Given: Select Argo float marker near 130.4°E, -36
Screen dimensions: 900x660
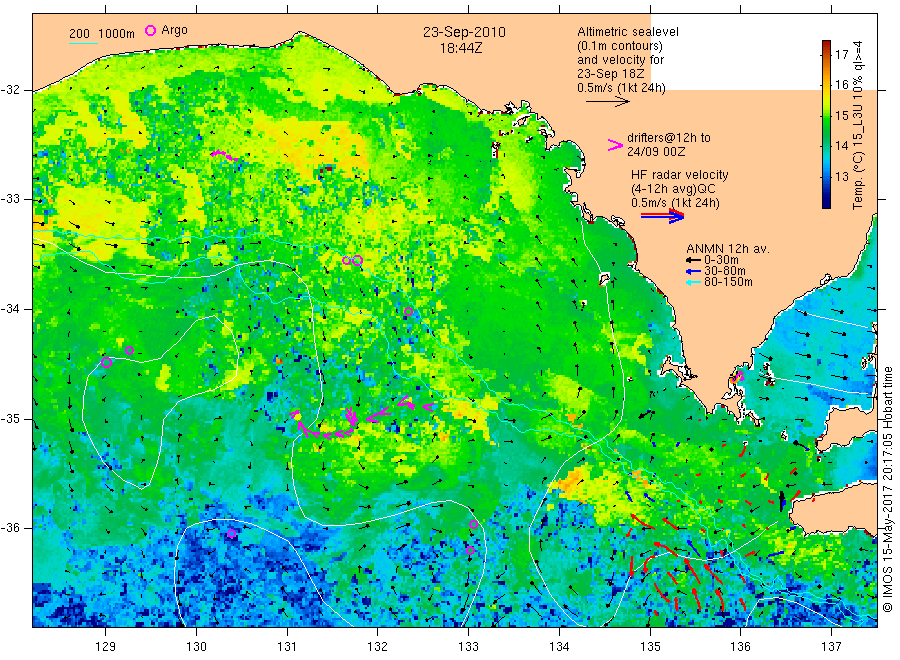Looking at the screenshot, I should tap(231, 534).
